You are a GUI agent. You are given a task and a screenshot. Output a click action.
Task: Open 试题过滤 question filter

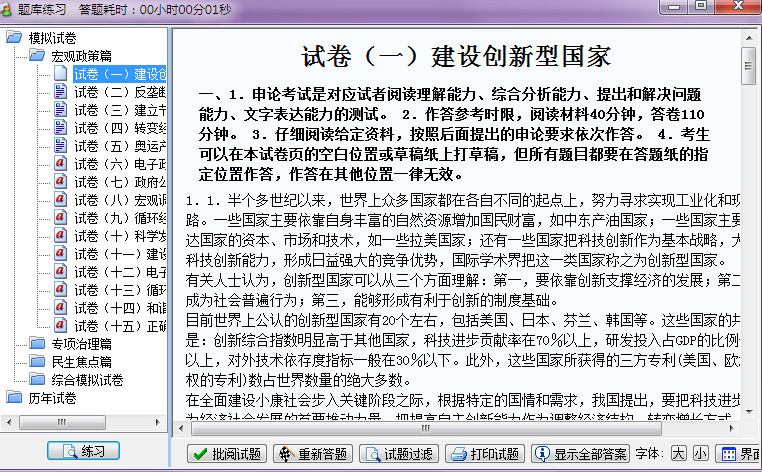[399, 454]
